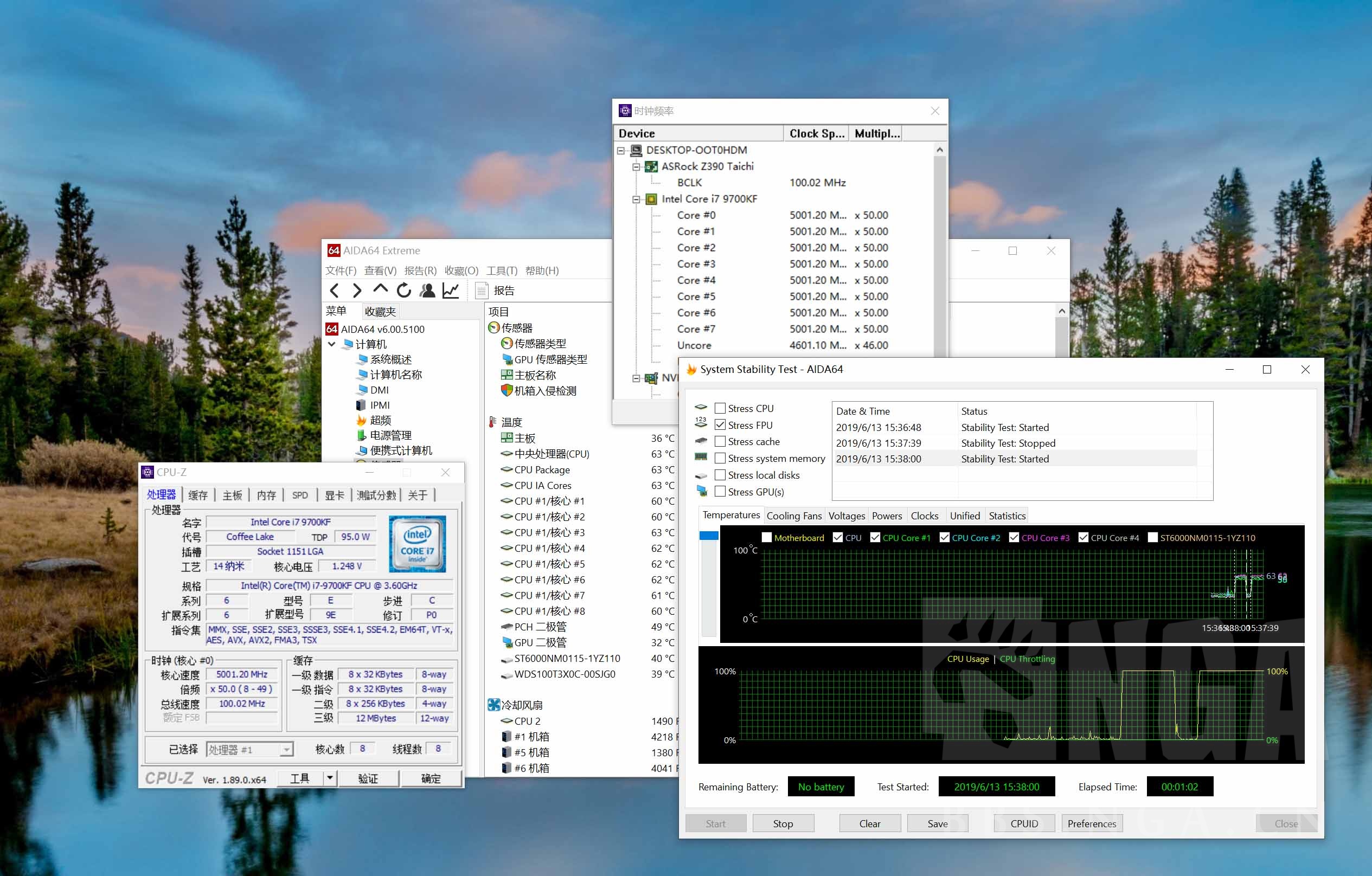Check the Stress system memory option
1372x876 pixels.
(x=721, y=458)
